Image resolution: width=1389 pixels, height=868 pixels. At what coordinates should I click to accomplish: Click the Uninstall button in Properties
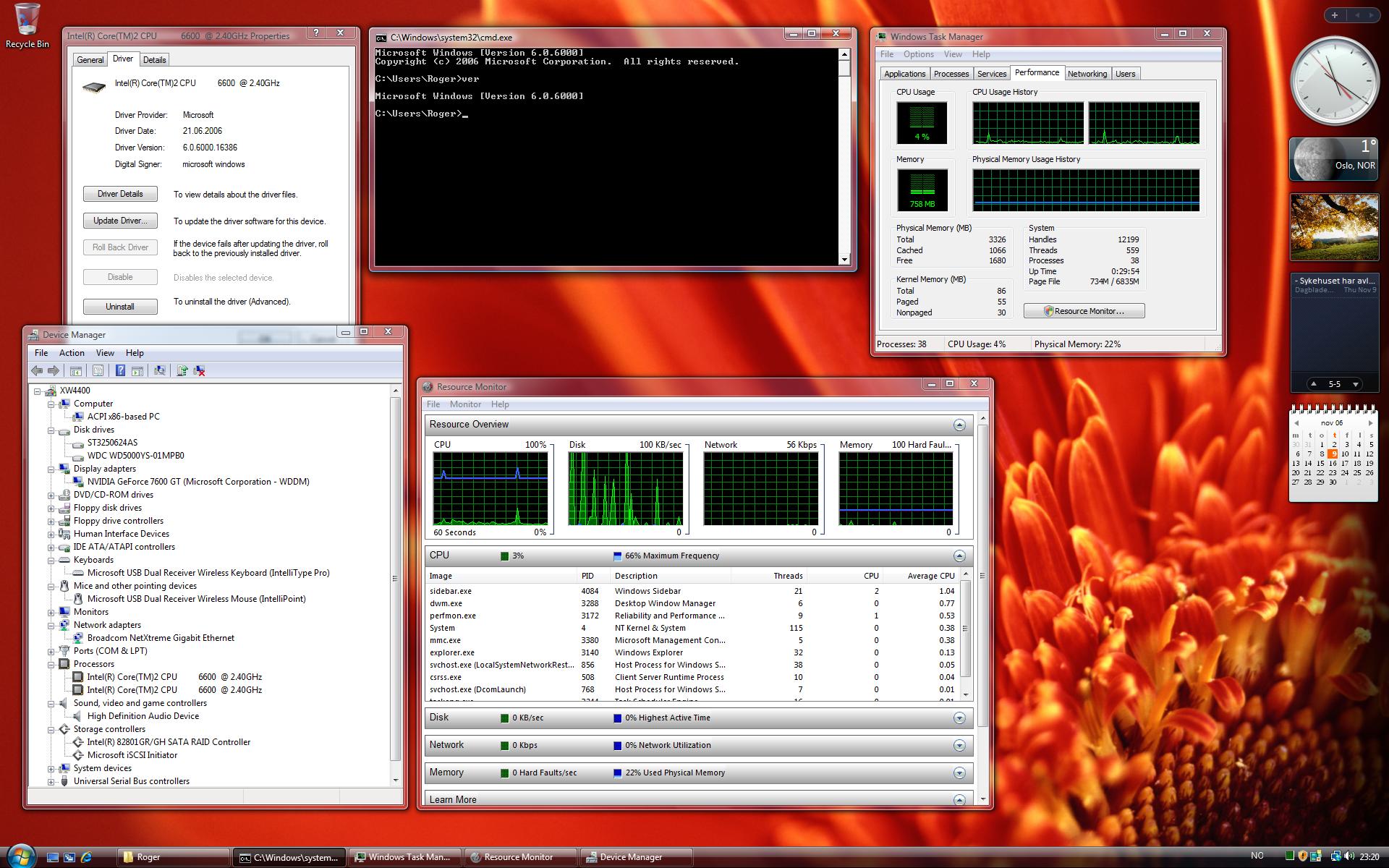coord(120,307)
